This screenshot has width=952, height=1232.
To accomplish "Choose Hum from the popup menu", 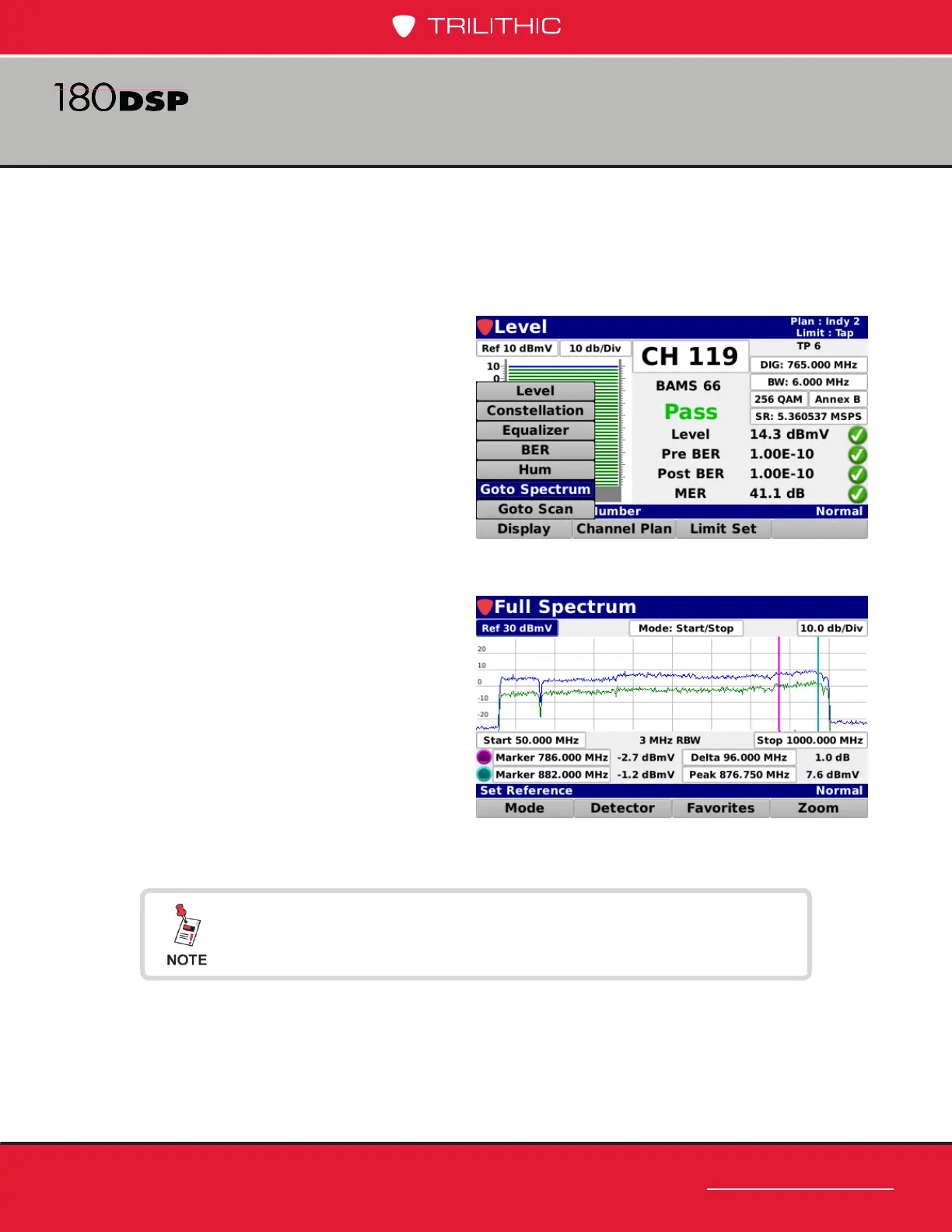I will tap(535, 469).
